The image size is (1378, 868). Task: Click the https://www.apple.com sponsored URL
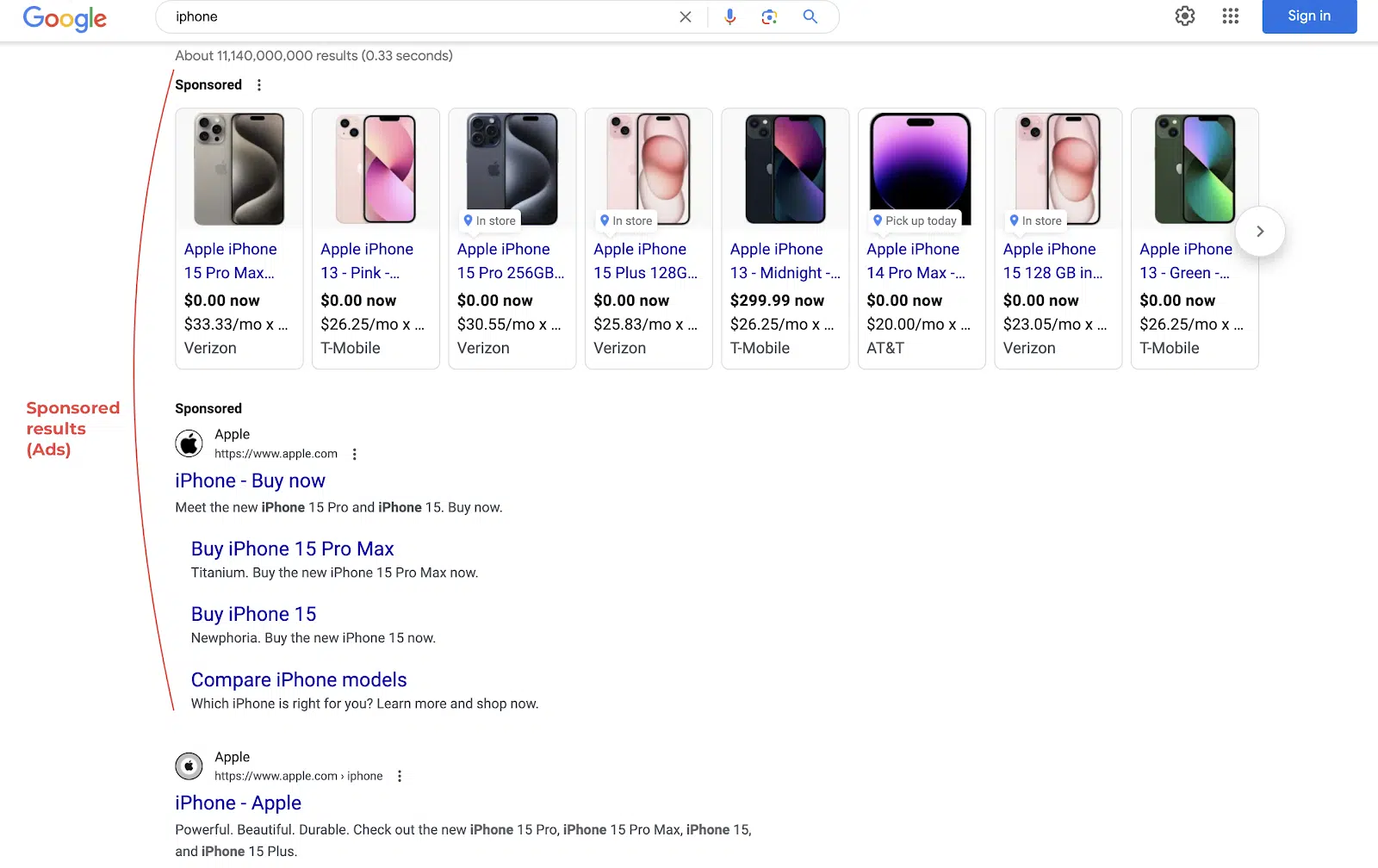click(x=276, y=454)
